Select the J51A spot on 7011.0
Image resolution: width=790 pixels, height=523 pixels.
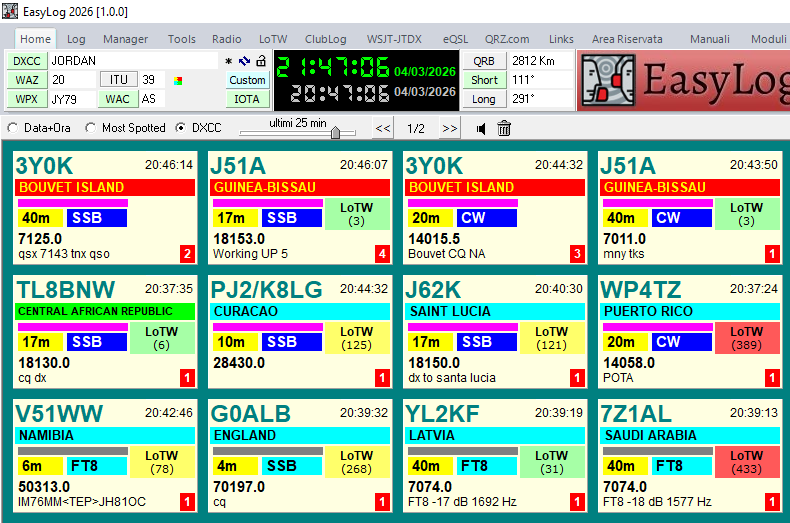coord(690,208)
